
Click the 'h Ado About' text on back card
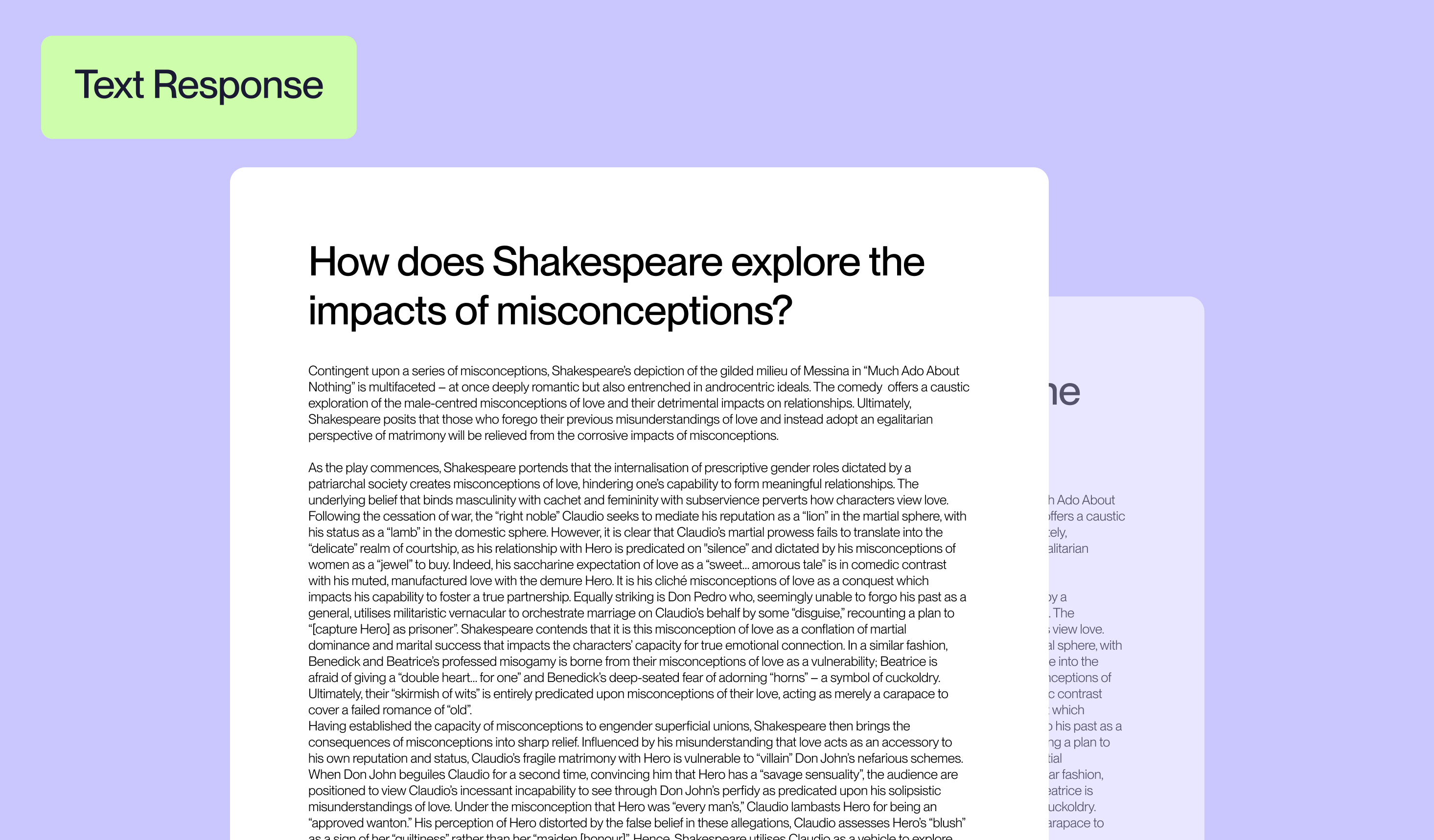[1081, 500]
